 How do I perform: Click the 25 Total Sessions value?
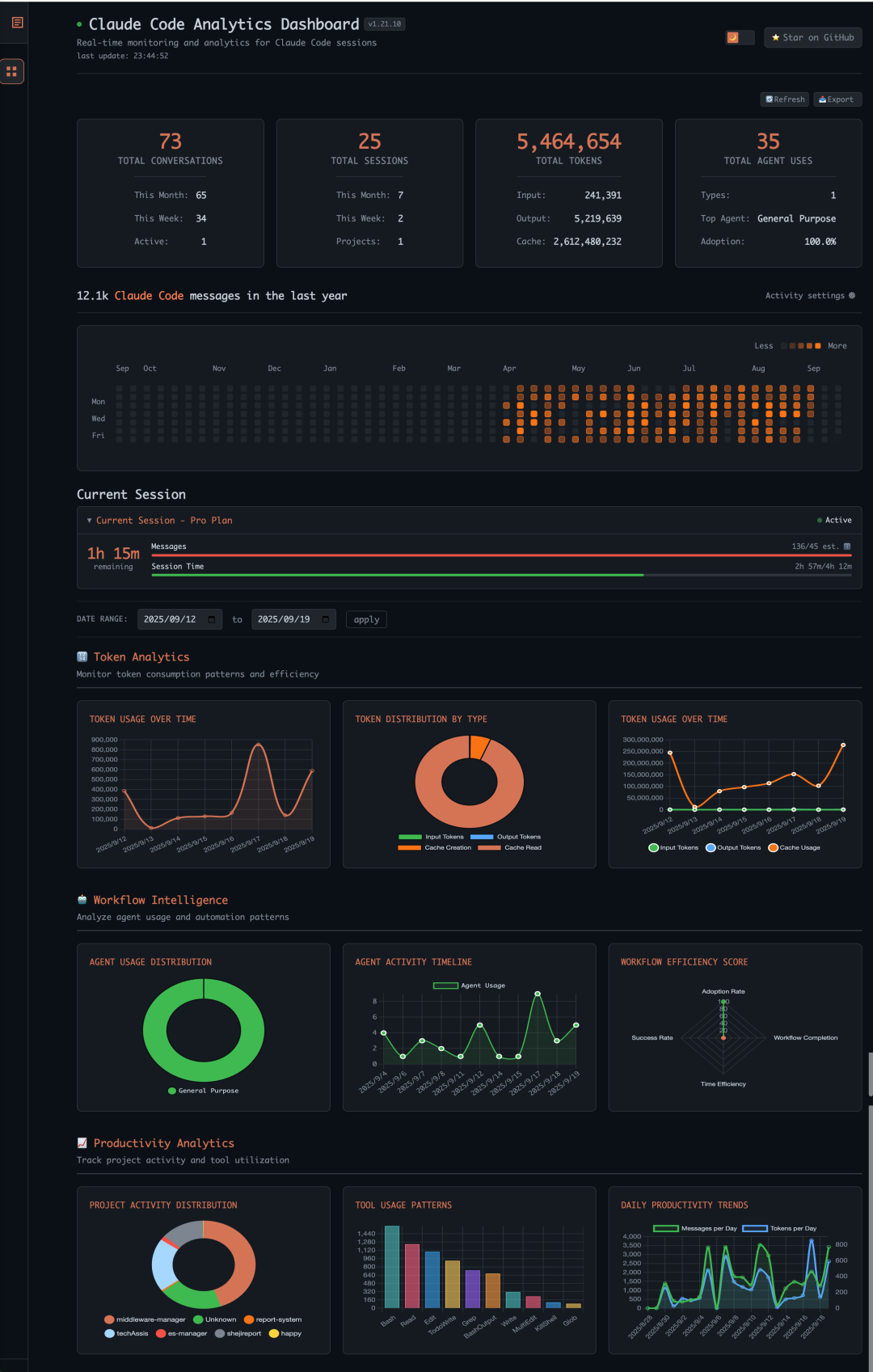click(x=369, y=141)
